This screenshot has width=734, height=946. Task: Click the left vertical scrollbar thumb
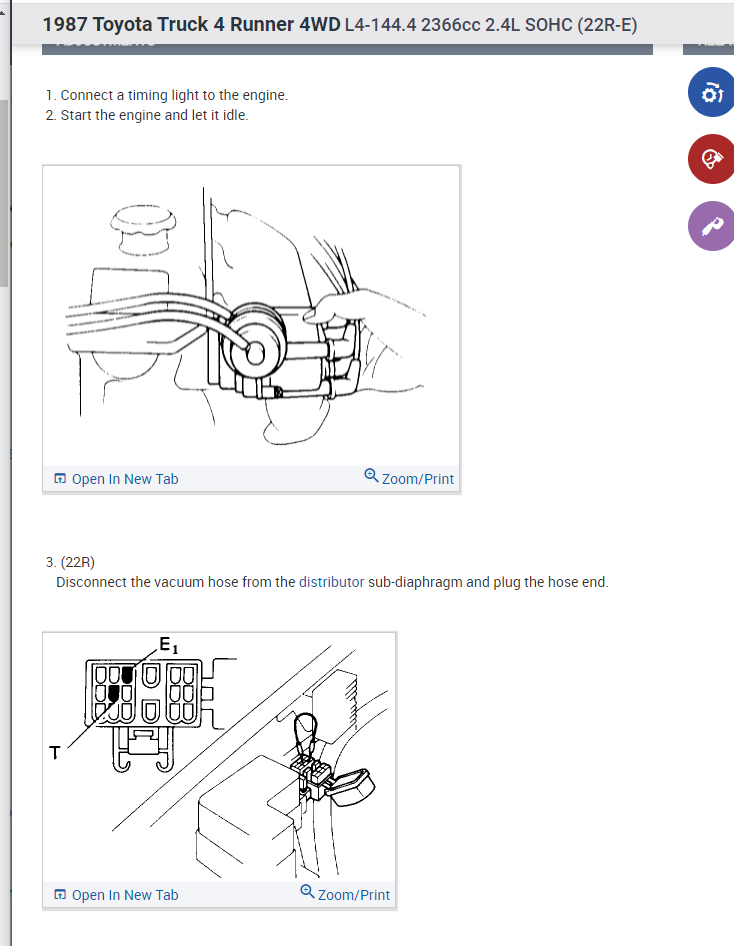pyautogui.click(x=4, y=193)
